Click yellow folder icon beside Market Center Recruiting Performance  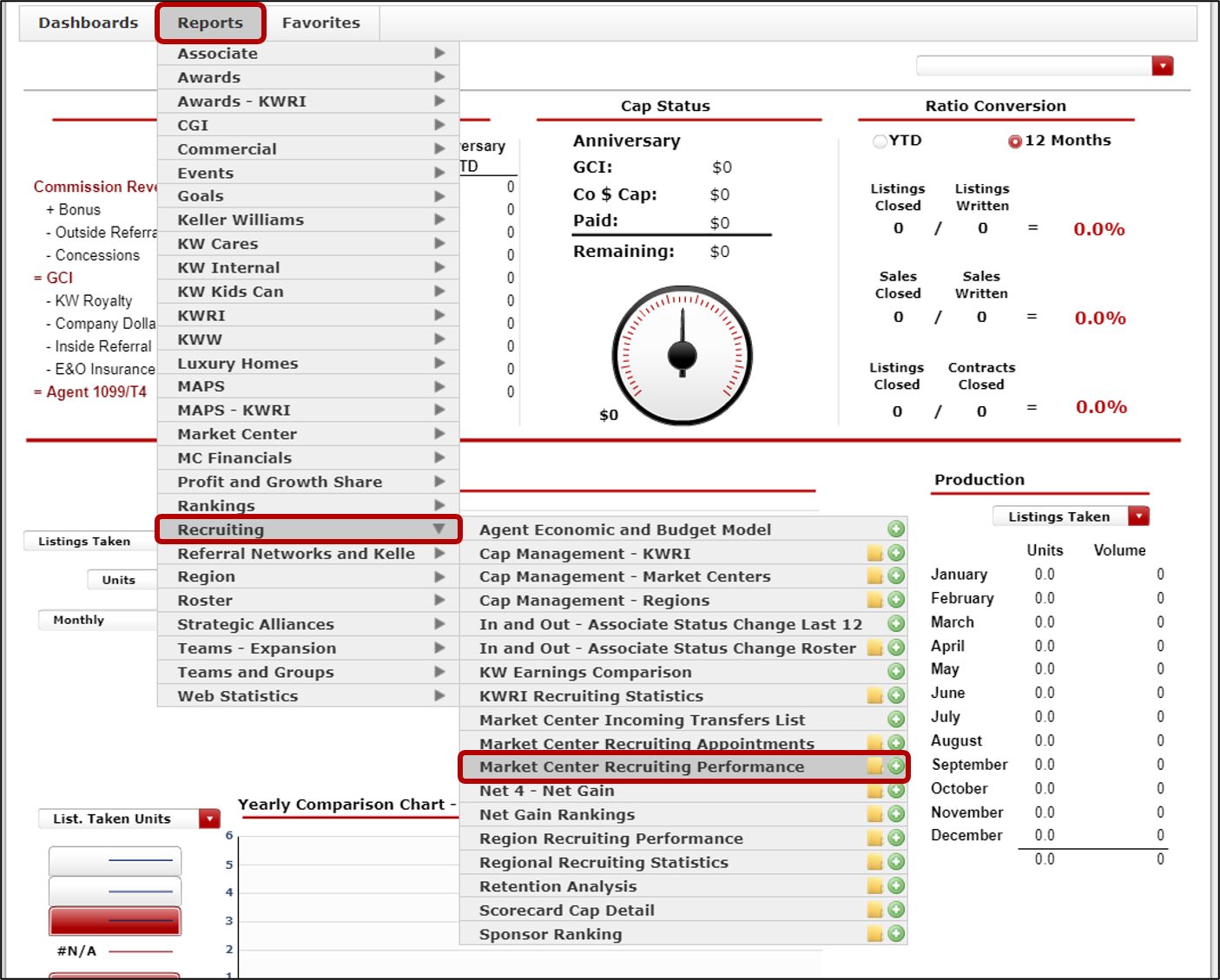coord(874,766)
